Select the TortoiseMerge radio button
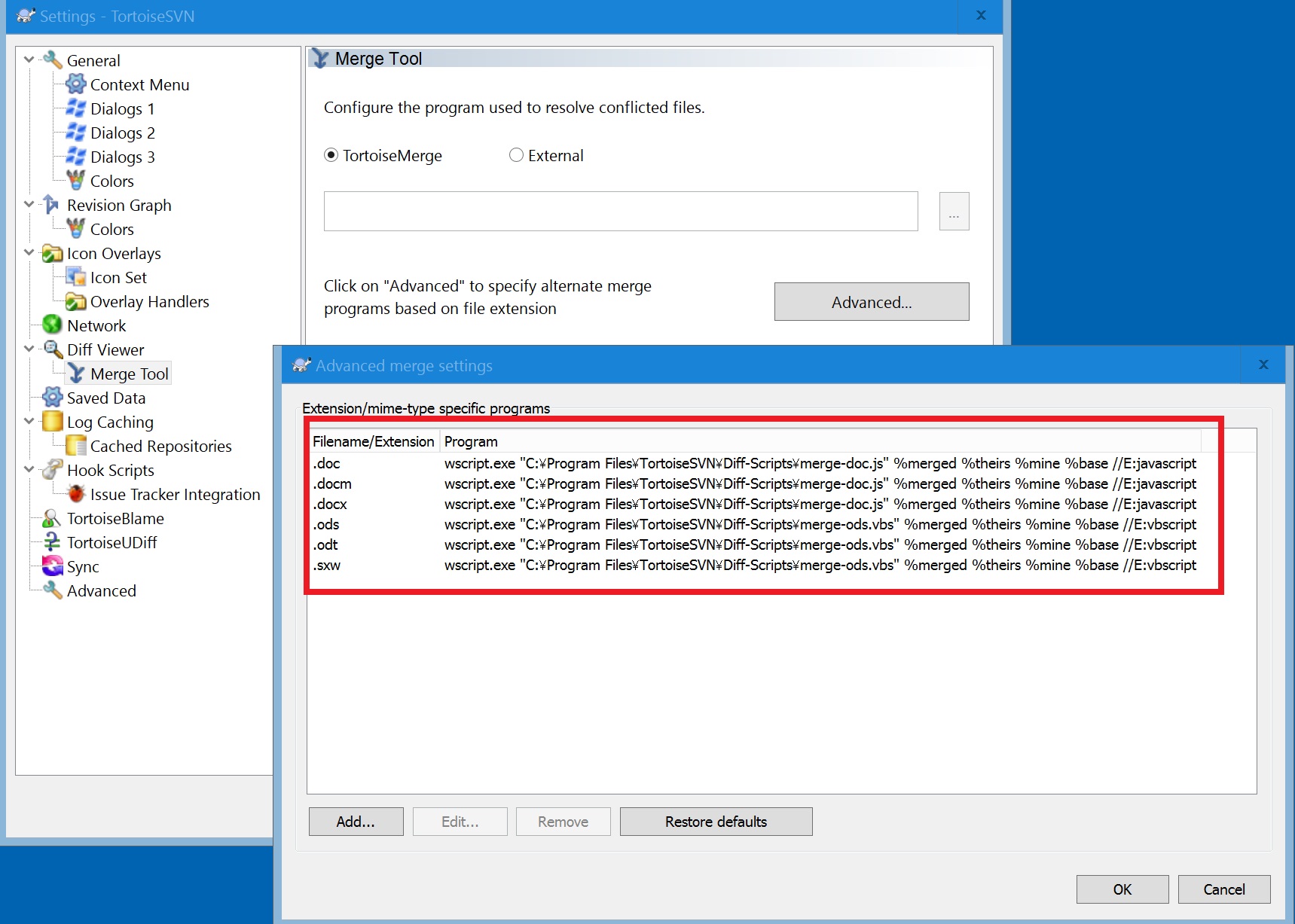The image size is (1295, 924). [331, 155]
